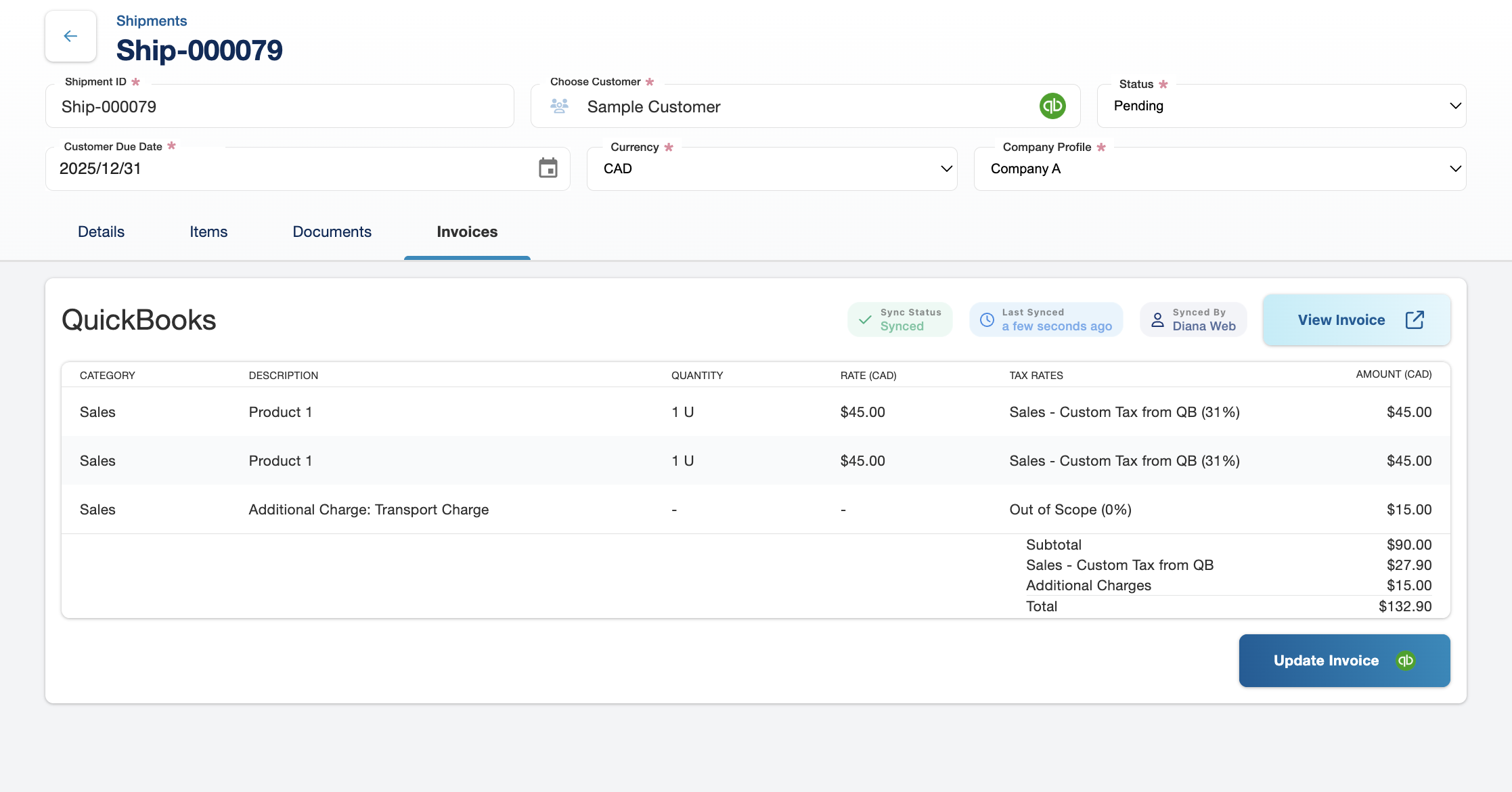Click the Sync Status checkmark icon
Viewport: 1512px width, 792px height.
[x=865, y=320]
